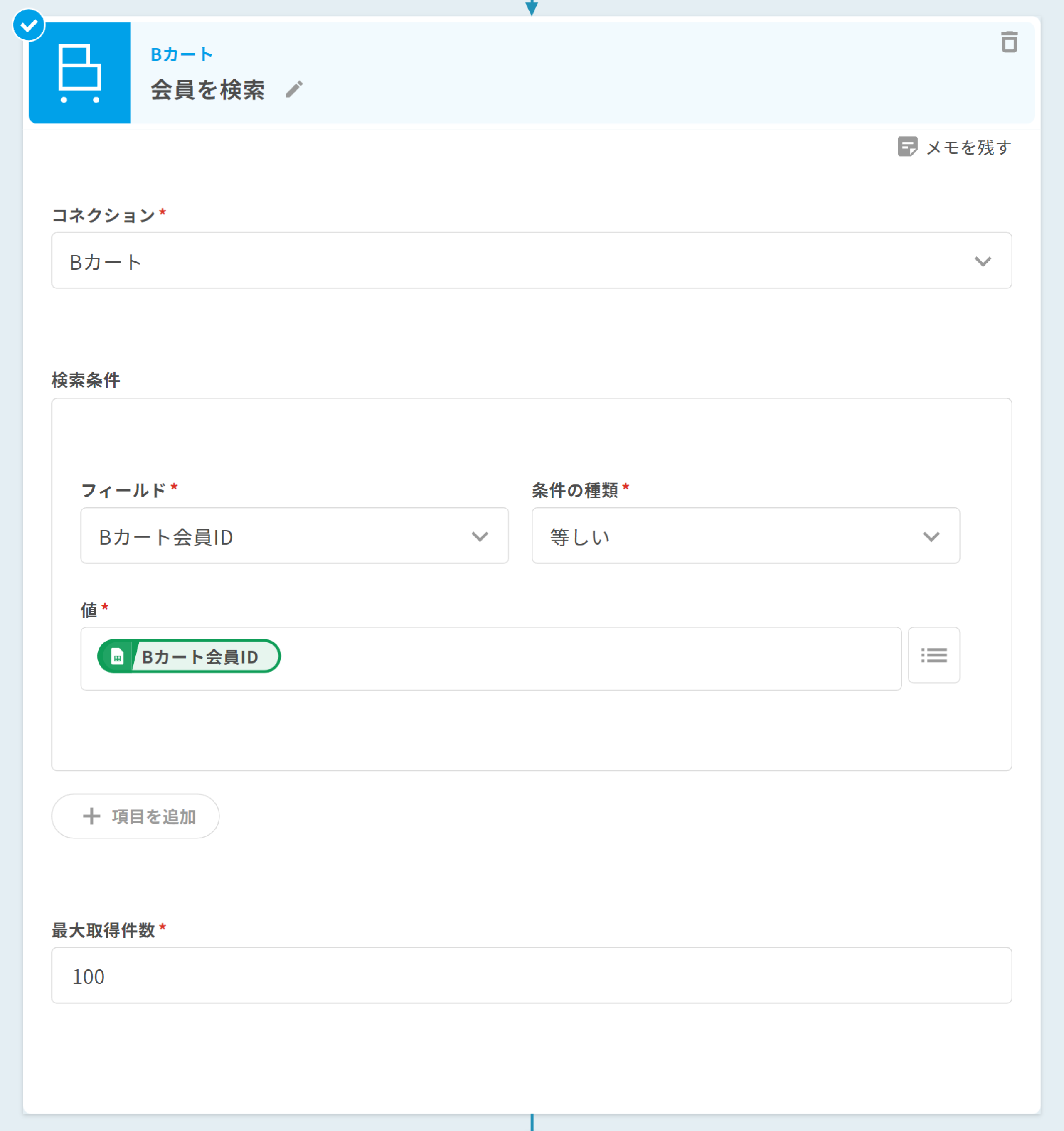This screenshot has width=1064, height=1131.
Task: Click the chevron in 条件の種類 dropdown
Action: (x=931, y=536)
